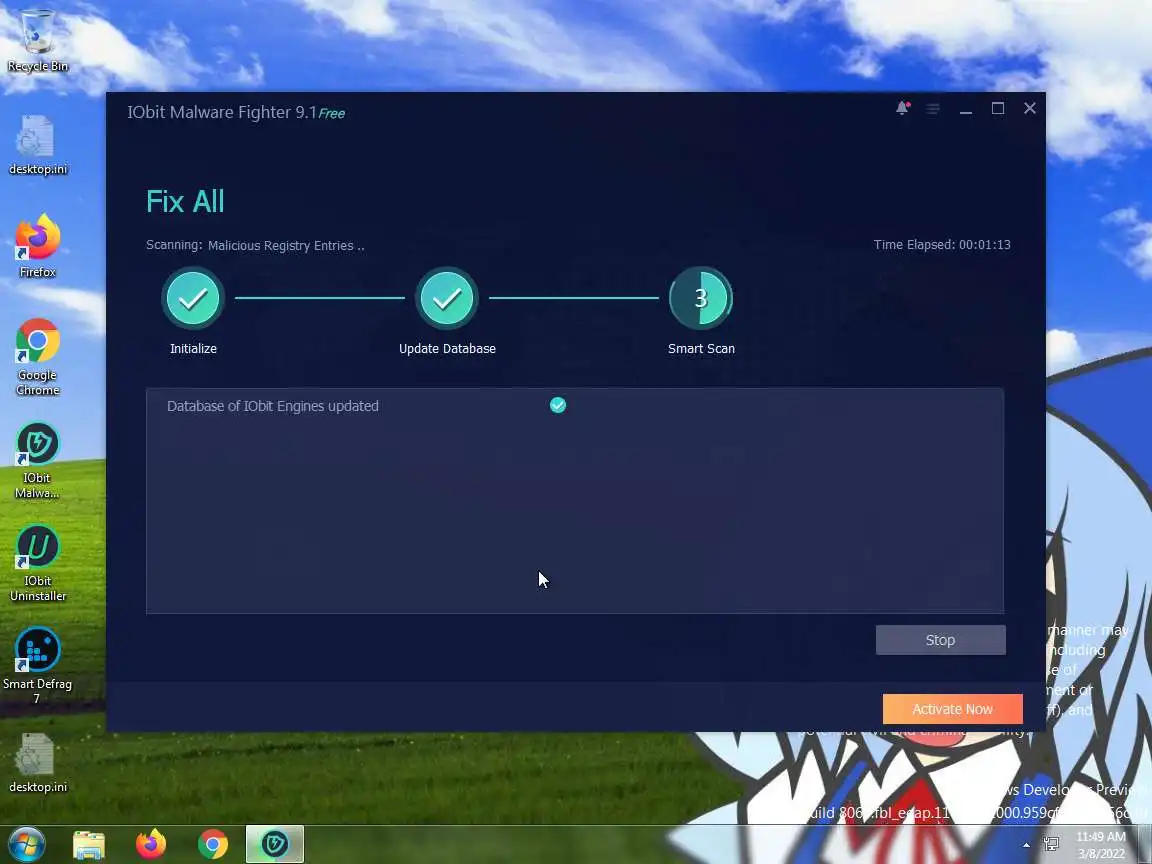Screen dimensions: 1152x864
Task: Launch Chrome from the taskbar
Action: [x=212, y=844]
